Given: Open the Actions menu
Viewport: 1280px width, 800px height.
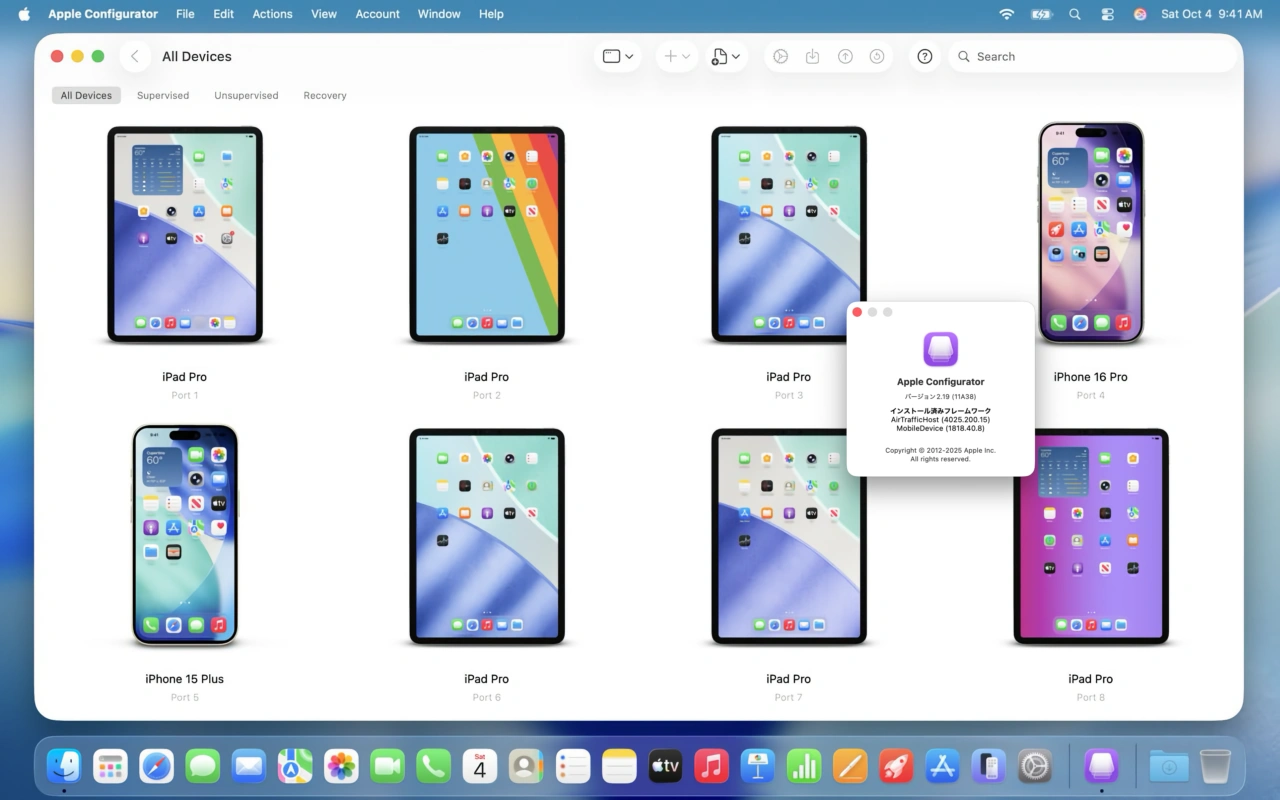Looking at the screenshot, I should (x=271, y=14).
